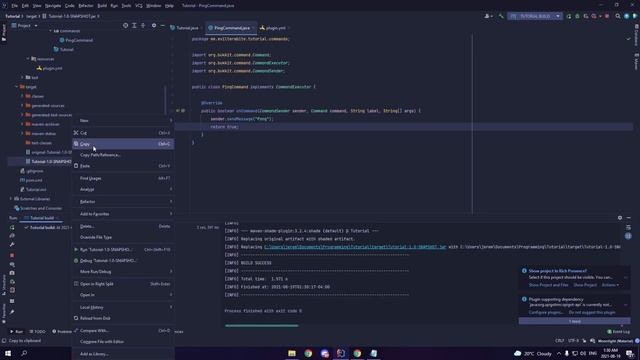Image resolution: width=640 pixels, height=360 pixels.
Task: Open Windows Start menu
Action: (8, 353)
